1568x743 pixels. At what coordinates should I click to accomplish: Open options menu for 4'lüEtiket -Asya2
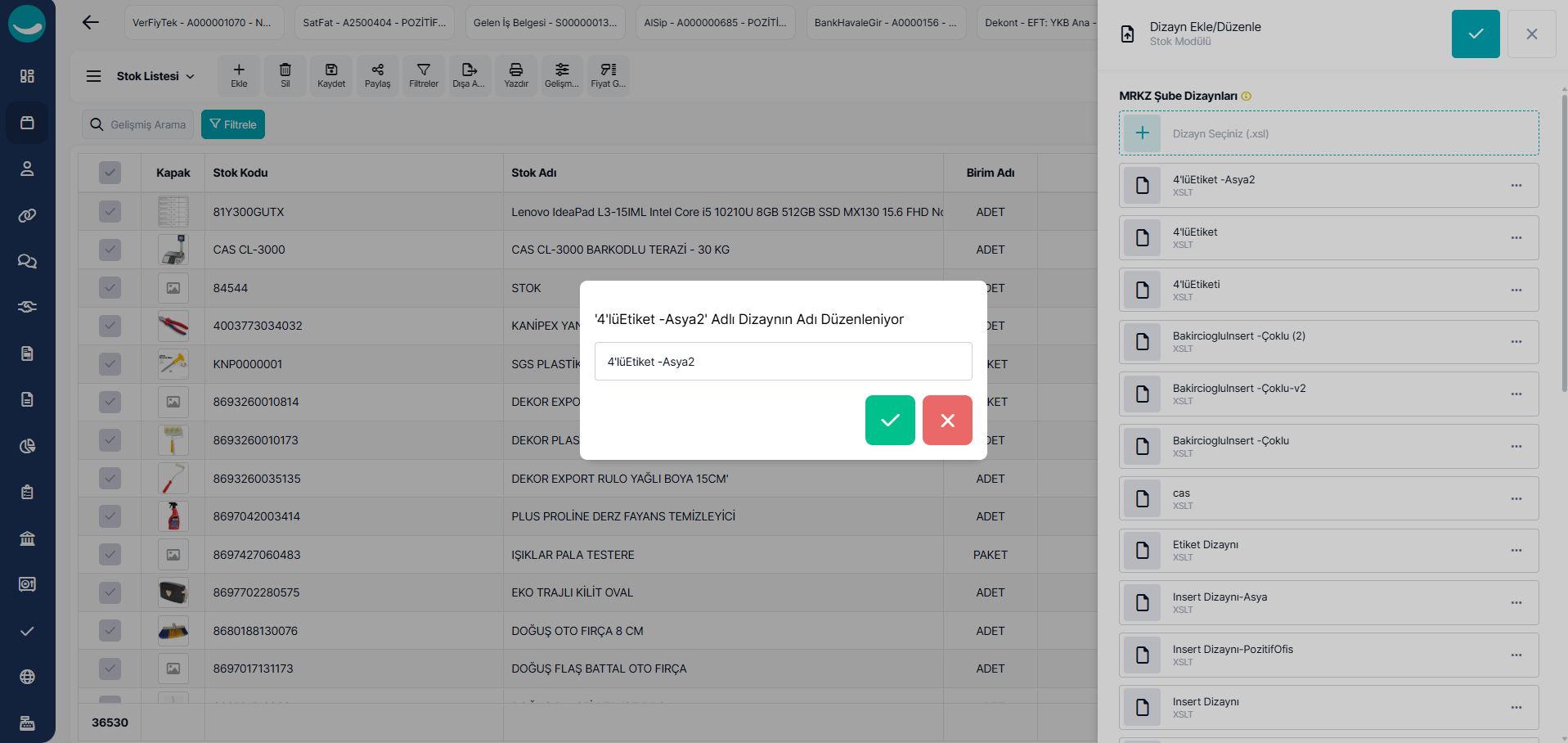pyautogui.click(x=1516, y=186)
